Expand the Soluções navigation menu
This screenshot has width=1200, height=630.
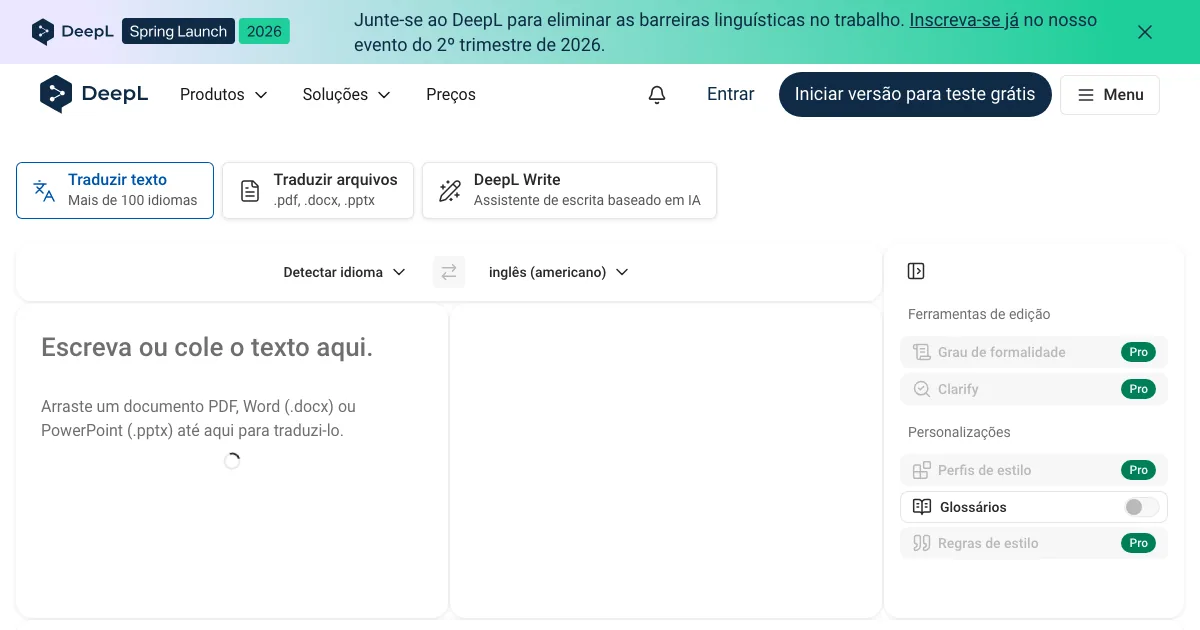[x=346, y=95]
